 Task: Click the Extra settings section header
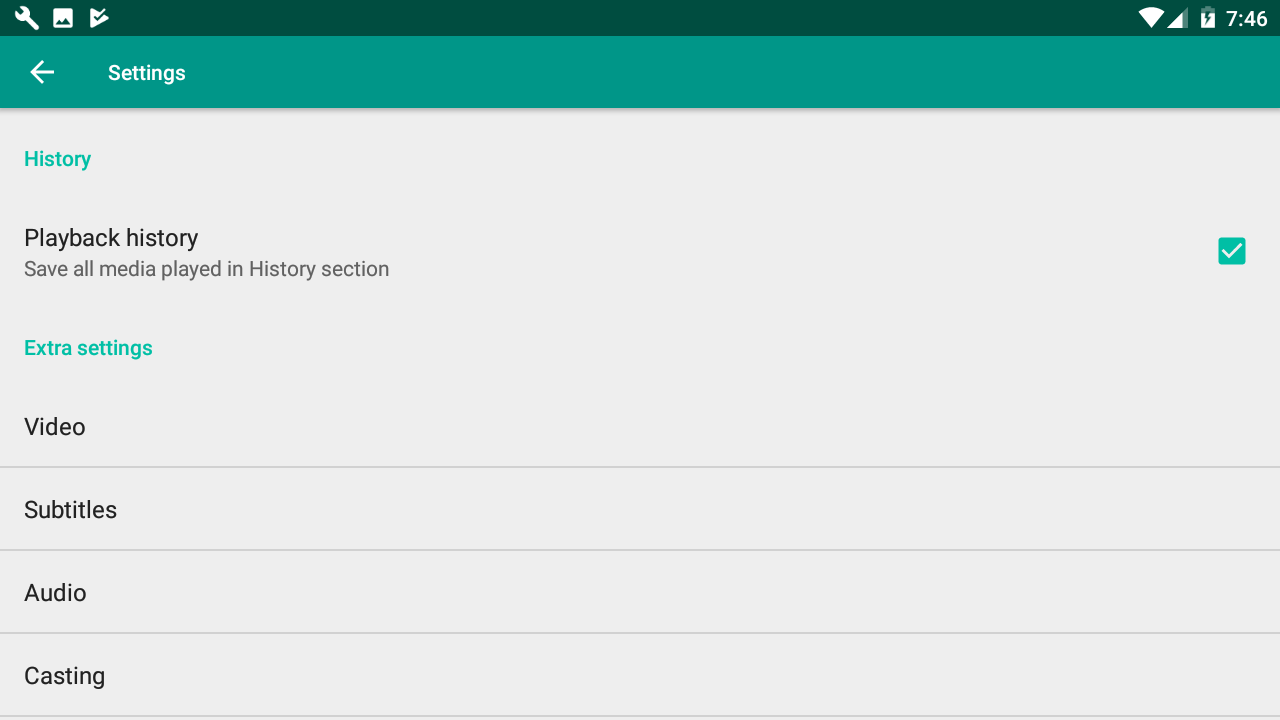click(x=88, y=348)
